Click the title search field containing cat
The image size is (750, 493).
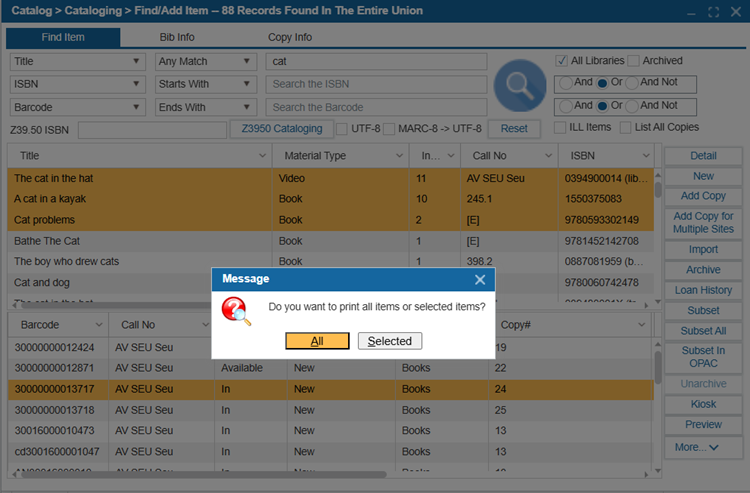(x=376, y=61)
